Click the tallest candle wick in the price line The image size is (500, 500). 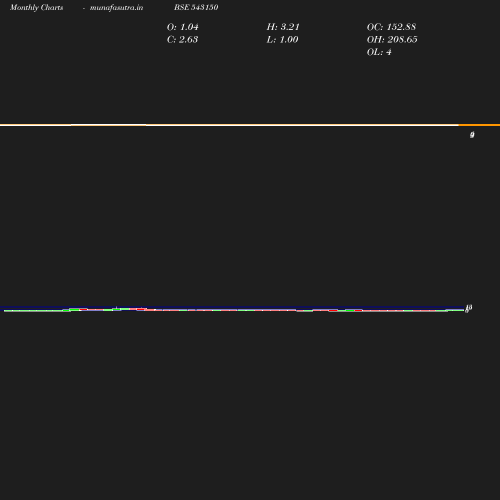click(x=116, y=308)
